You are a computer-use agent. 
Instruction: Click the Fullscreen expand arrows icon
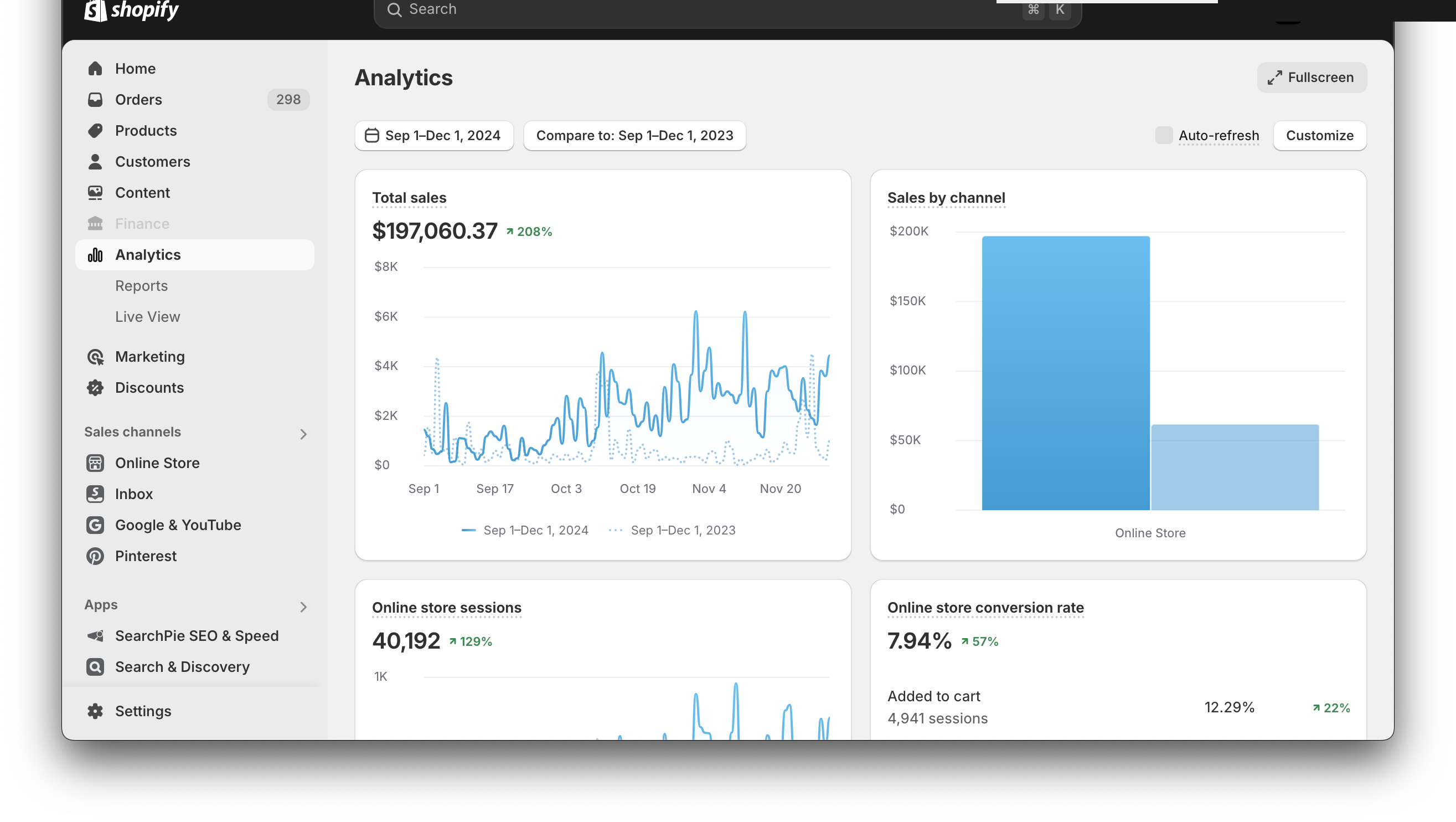[x=1274, y=78]
